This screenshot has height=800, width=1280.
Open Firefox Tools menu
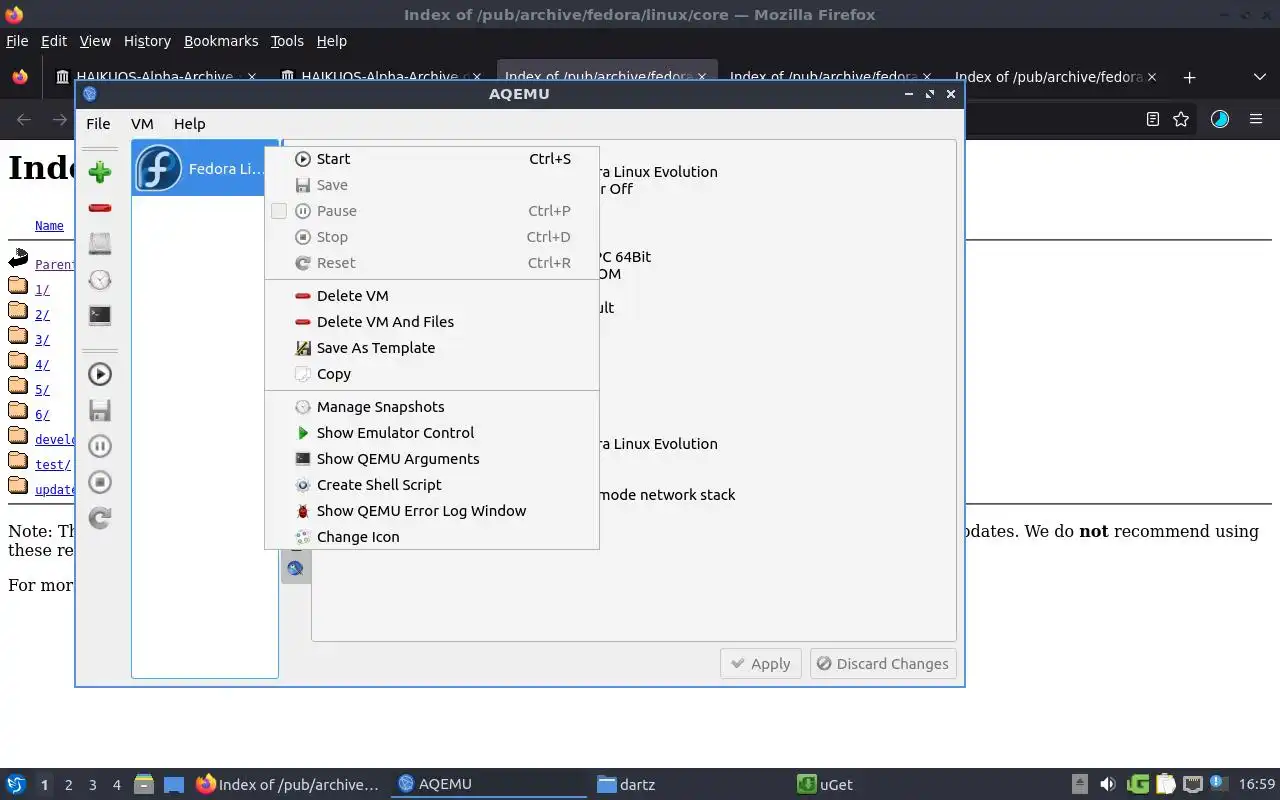pos(287,41)
